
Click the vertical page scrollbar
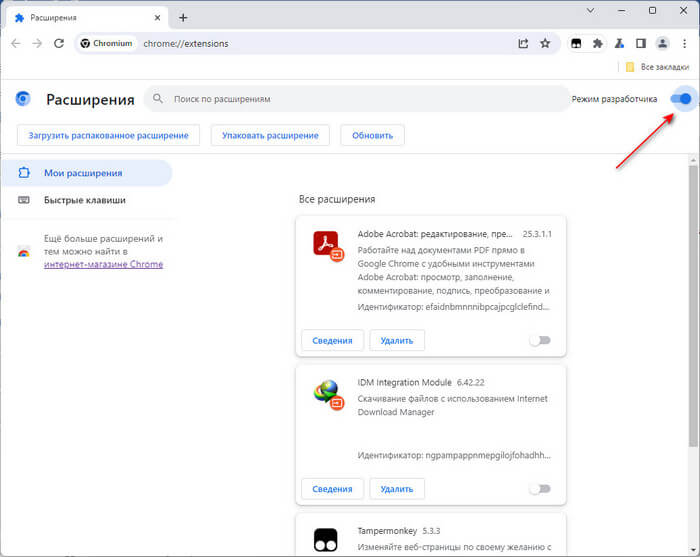tap(695, 300)
